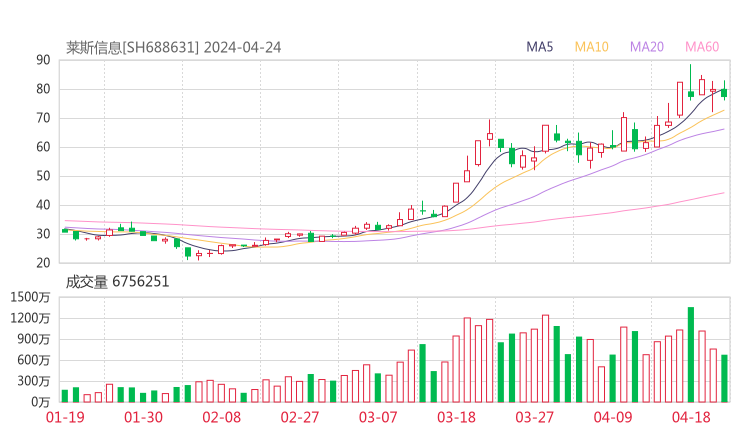Click the 600万 volume axis label
This screenshot has width=740, height=440.
point(34,361)
